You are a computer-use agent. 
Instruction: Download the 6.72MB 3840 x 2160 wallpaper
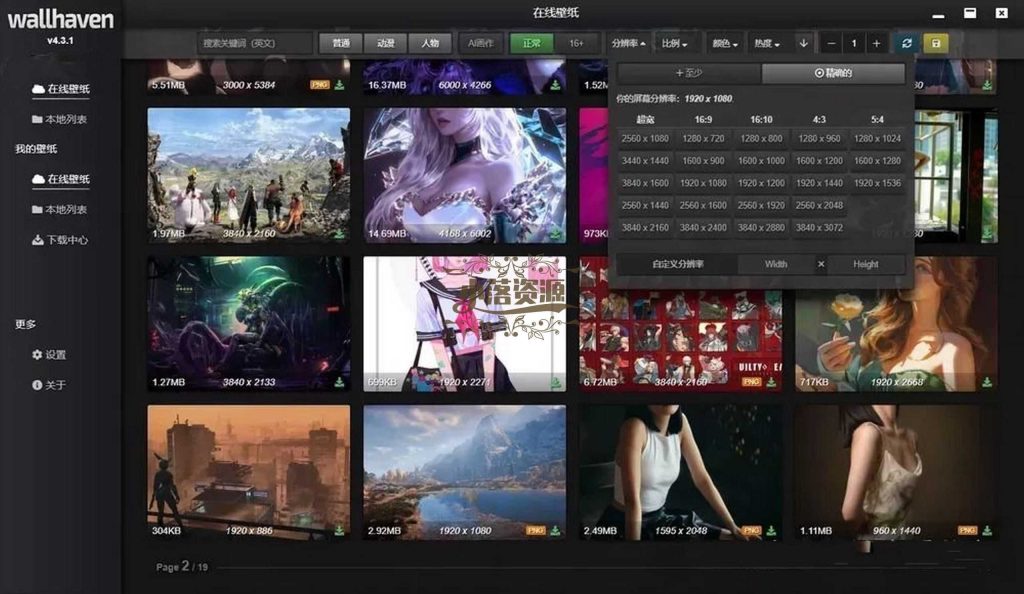pyautogui.click(x=771, y=383)
